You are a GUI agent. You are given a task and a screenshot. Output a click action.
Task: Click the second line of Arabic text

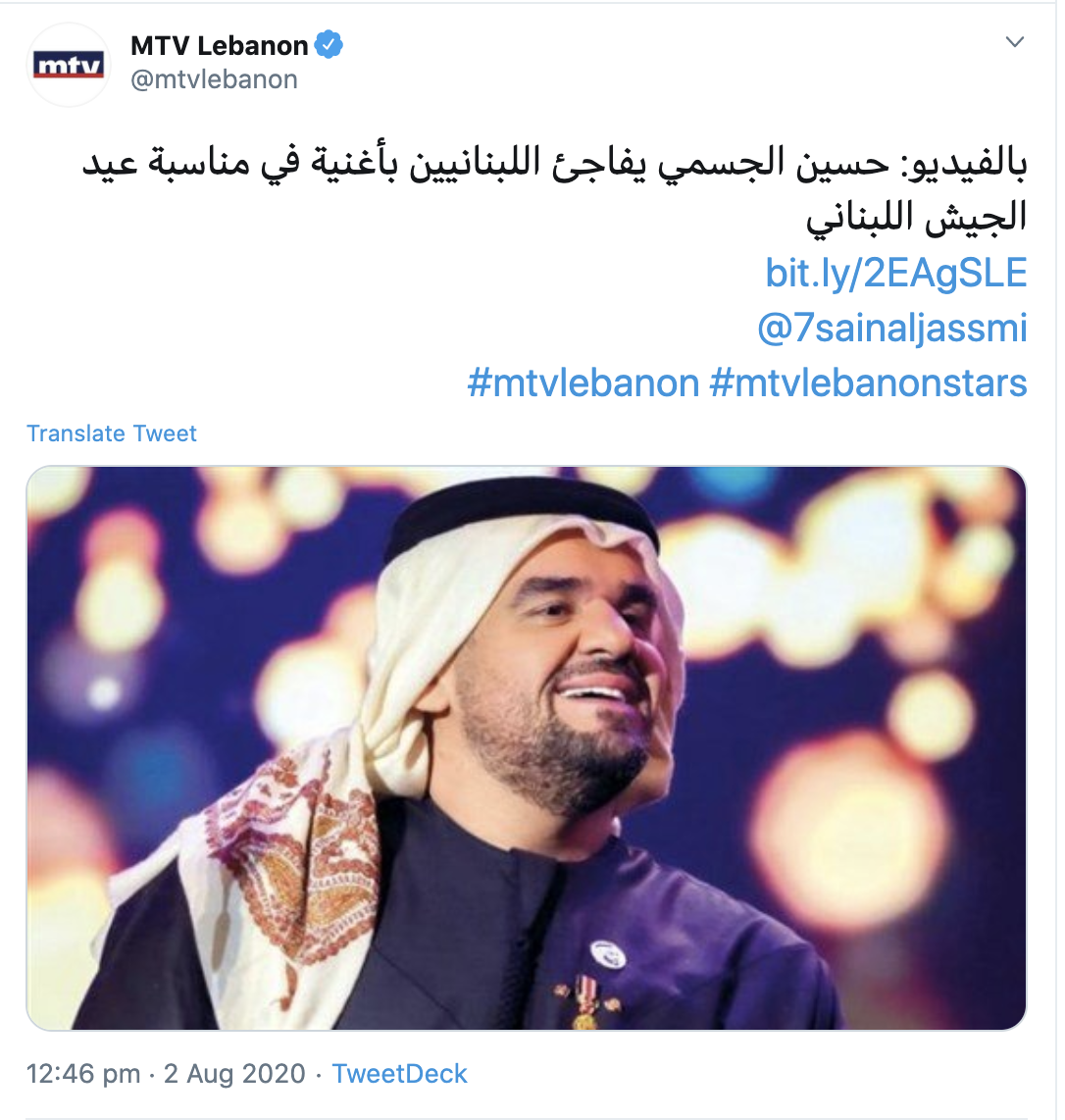916,217
